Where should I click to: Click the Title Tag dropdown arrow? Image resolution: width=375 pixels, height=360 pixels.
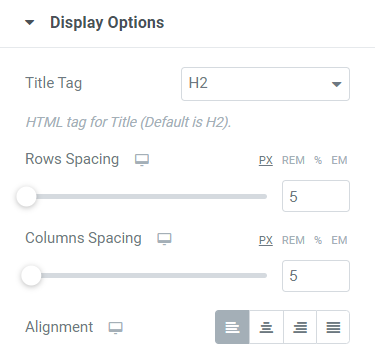337,84
